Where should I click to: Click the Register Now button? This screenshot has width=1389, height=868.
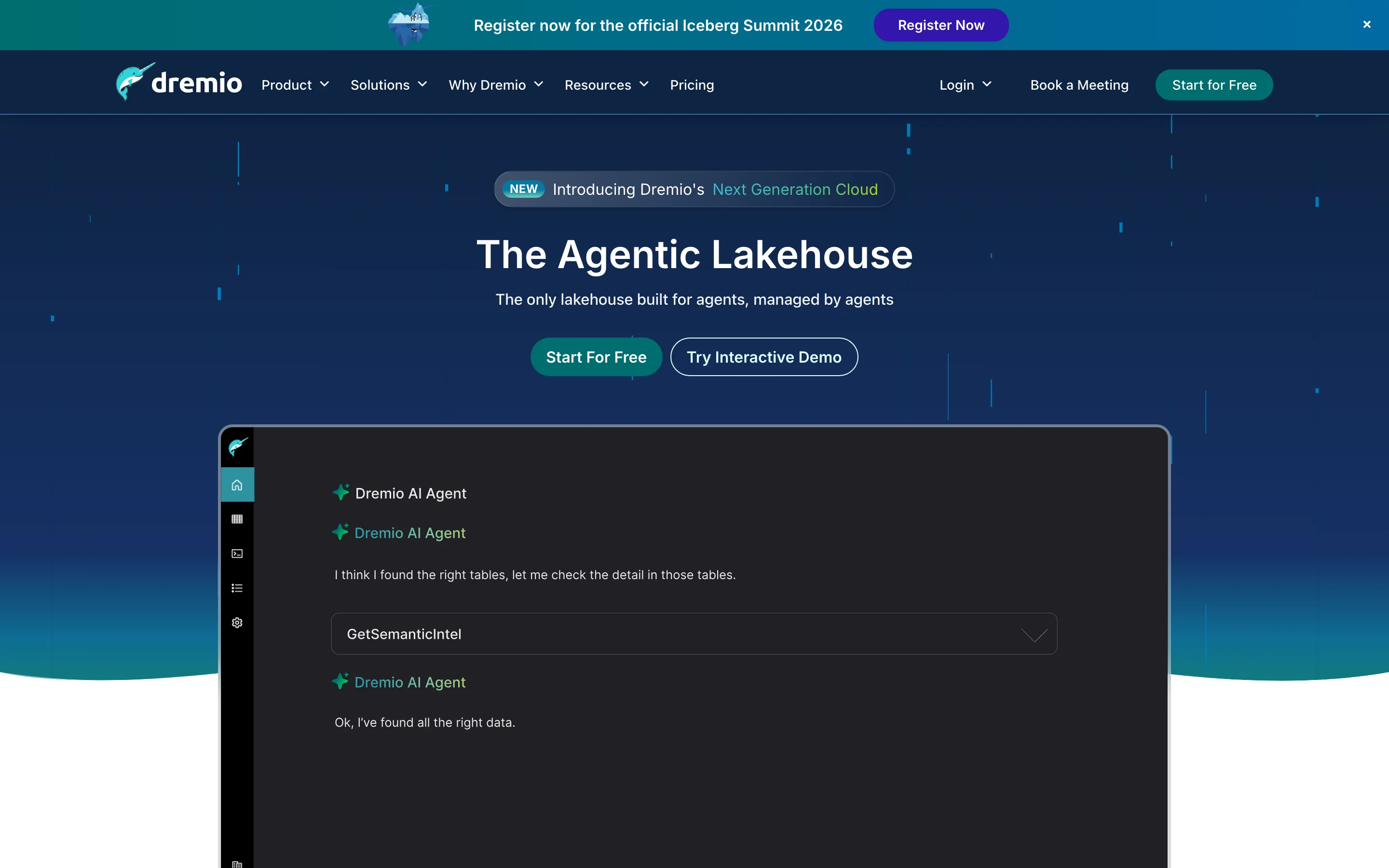click(x=941, y=25)
